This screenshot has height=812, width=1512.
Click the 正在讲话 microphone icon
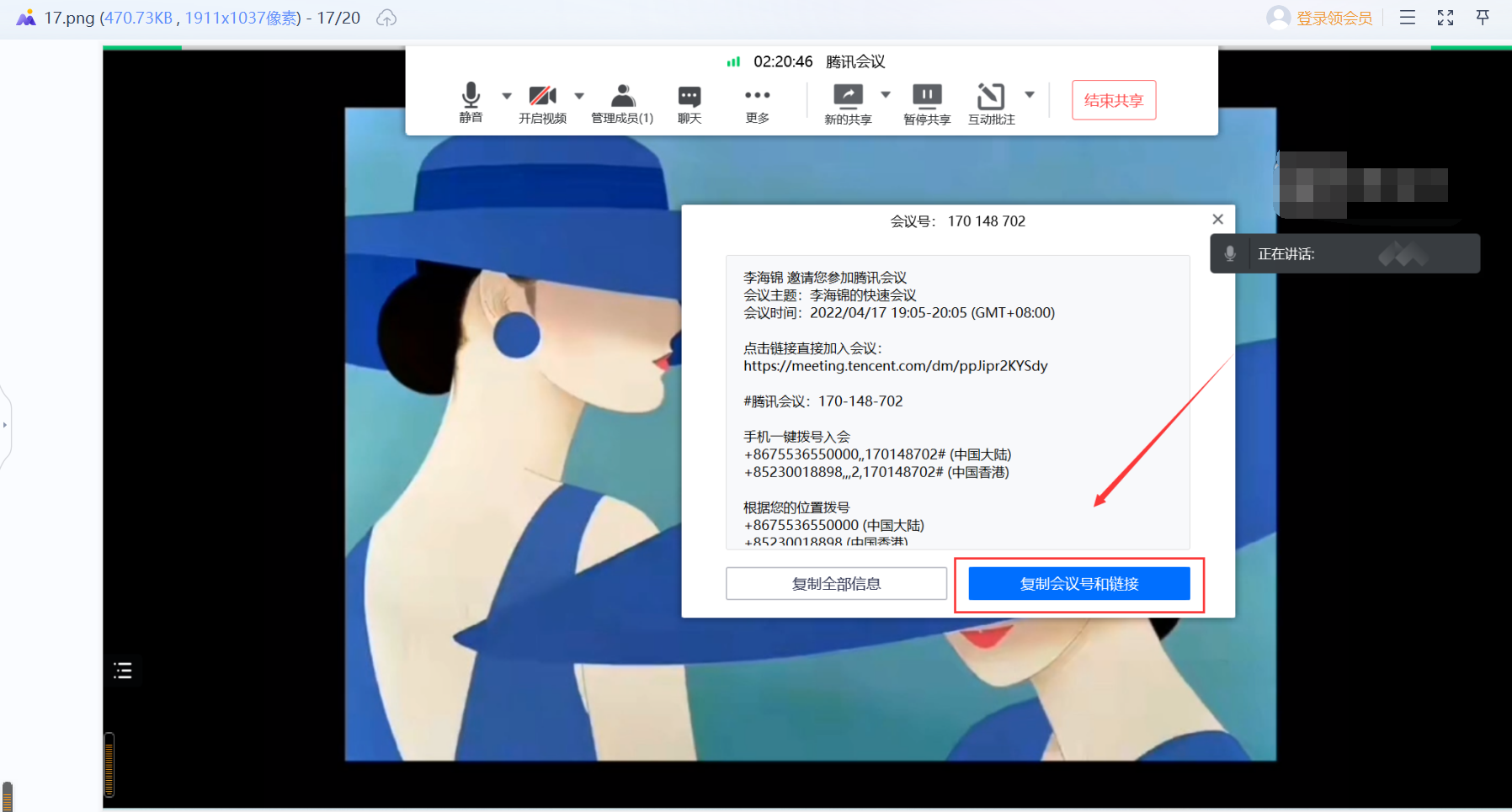click(1230, 253)
